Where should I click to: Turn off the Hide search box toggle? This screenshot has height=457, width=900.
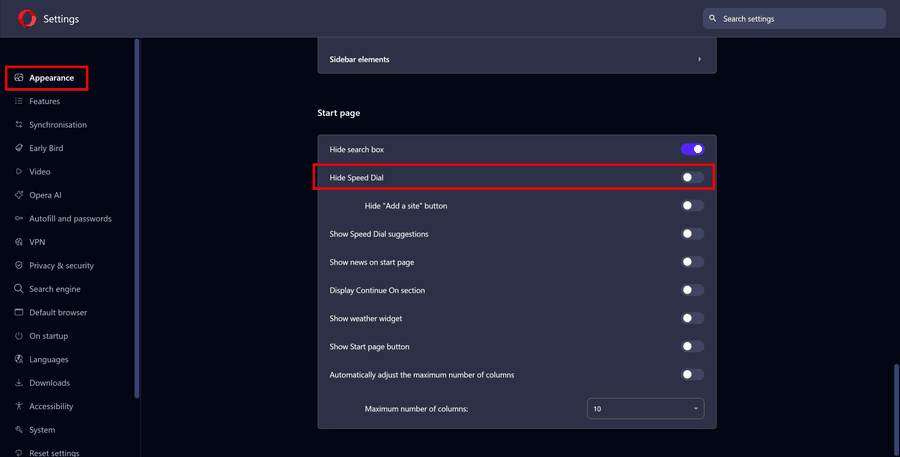pos(692,149)
